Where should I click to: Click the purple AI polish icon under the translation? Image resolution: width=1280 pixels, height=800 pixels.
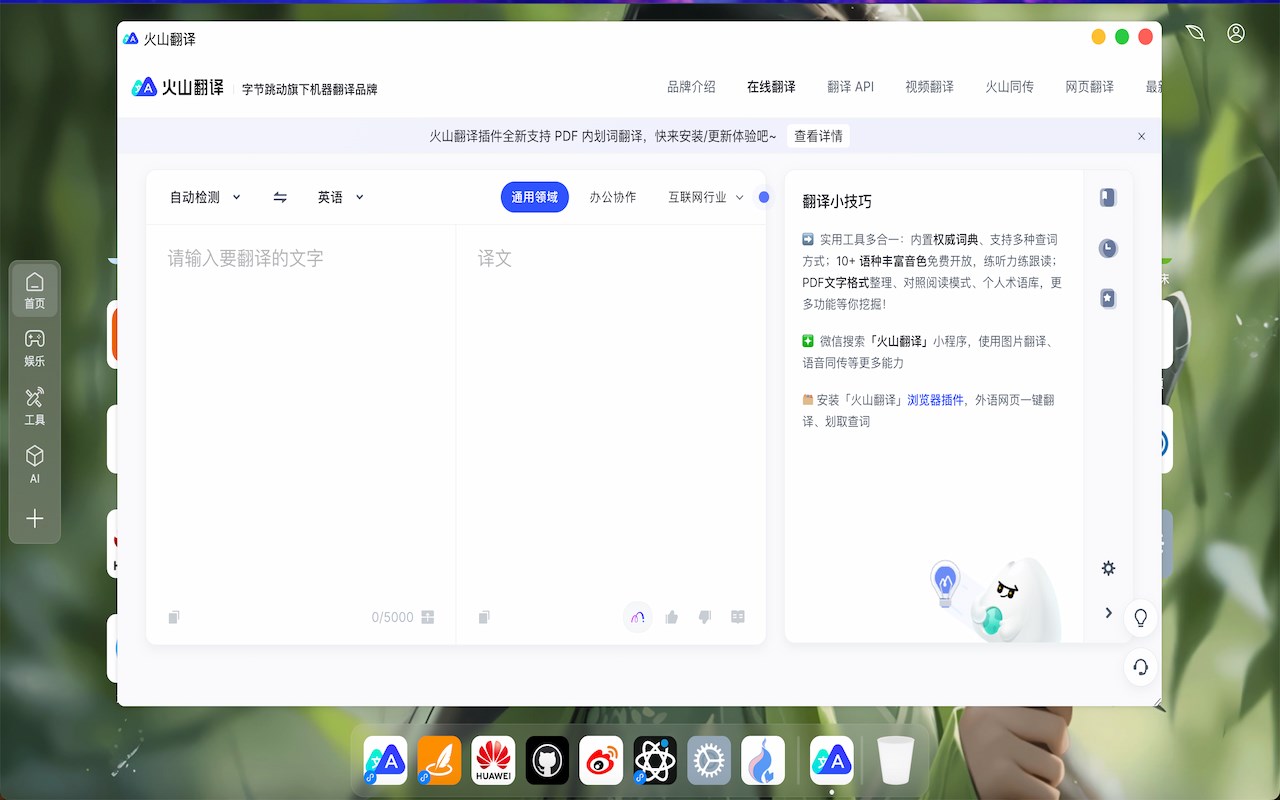(638, 617)
